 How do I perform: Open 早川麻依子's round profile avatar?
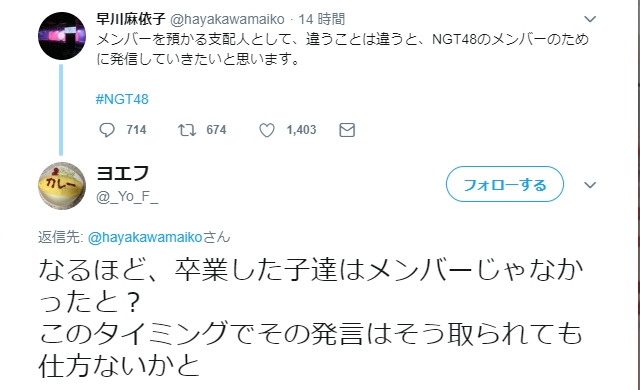click(x=62, y=36)
